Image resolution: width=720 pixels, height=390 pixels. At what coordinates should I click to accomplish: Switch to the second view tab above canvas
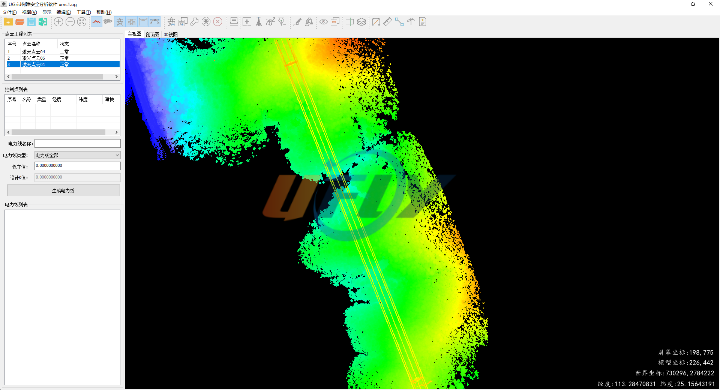tap(152, 34)
